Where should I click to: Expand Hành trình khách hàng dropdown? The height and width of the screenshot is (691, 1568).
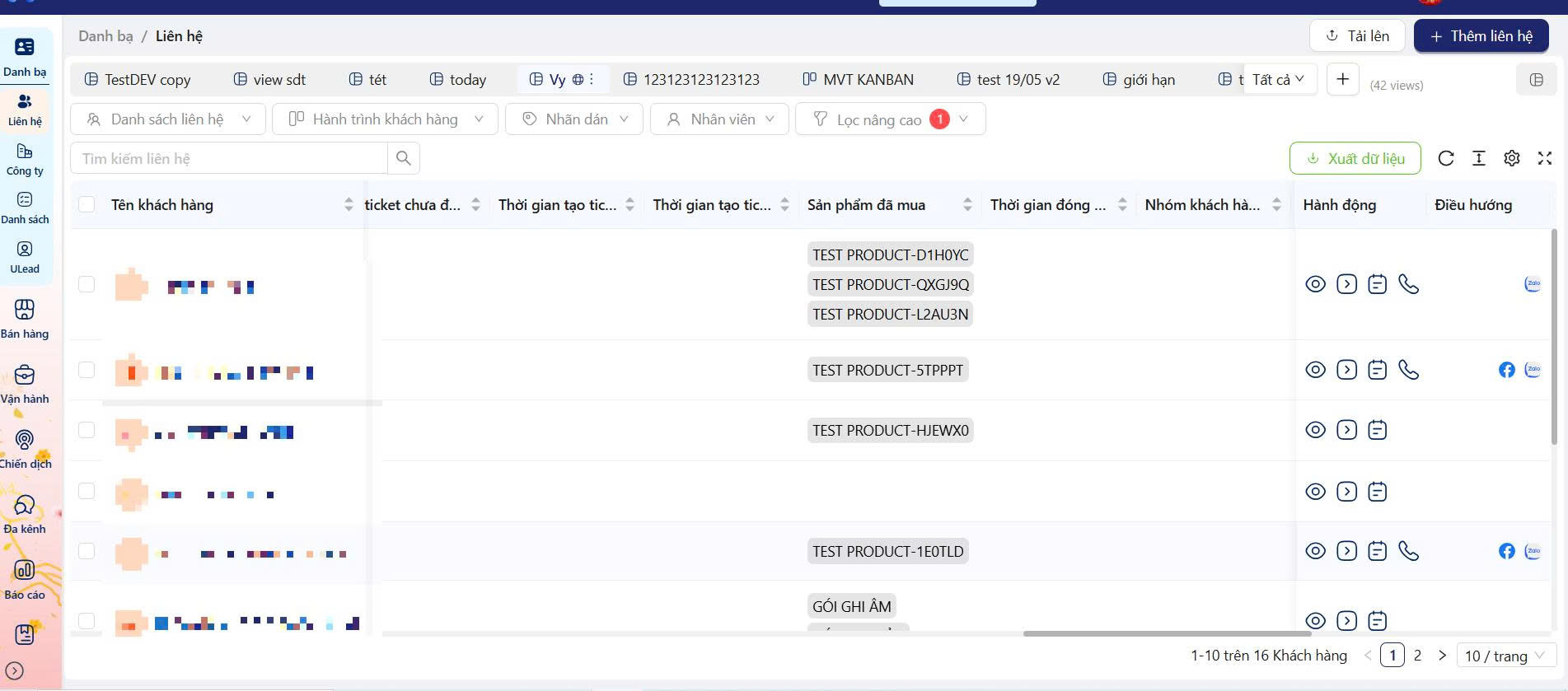tap(386, 119)
